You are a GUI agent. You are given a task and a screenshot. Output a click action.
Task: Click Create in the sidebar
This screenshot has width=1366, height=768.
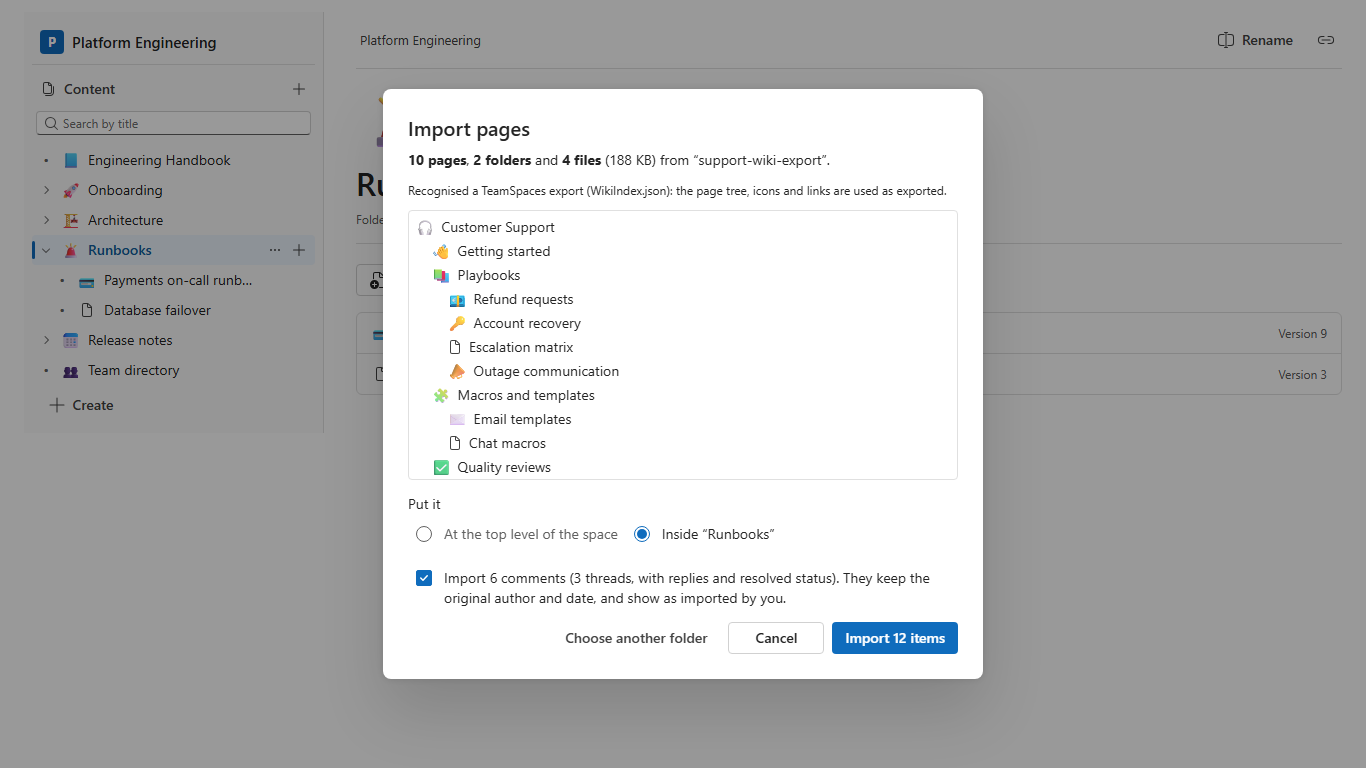click(82, 405)
